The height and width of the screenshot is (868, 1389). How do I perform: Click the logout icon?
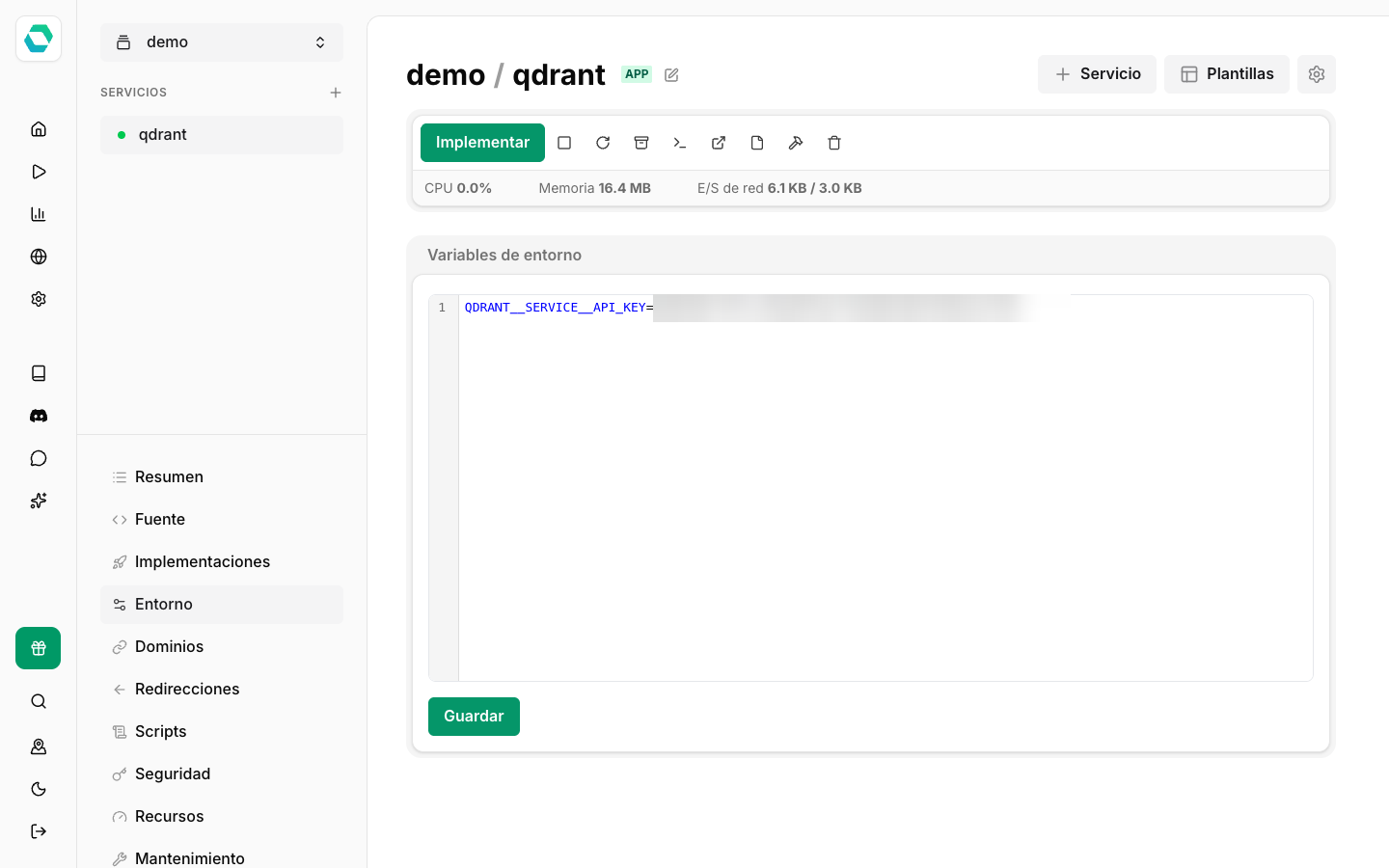(x=39, y=831)
